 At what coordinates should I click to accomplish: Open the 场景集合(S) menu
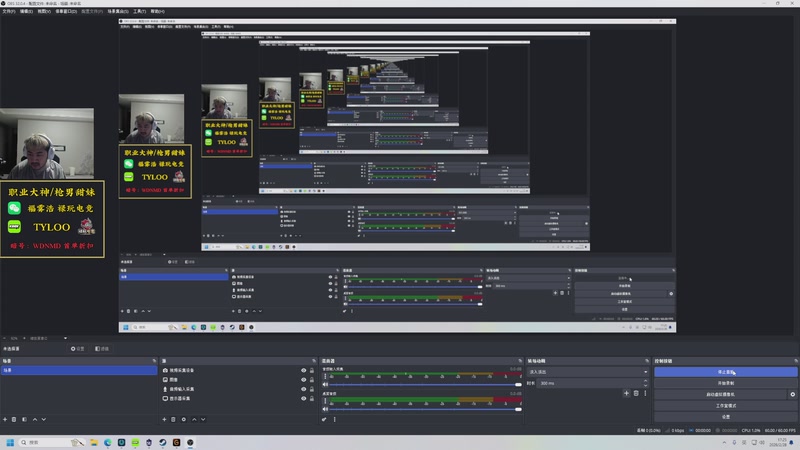click(x=118, y=11)
